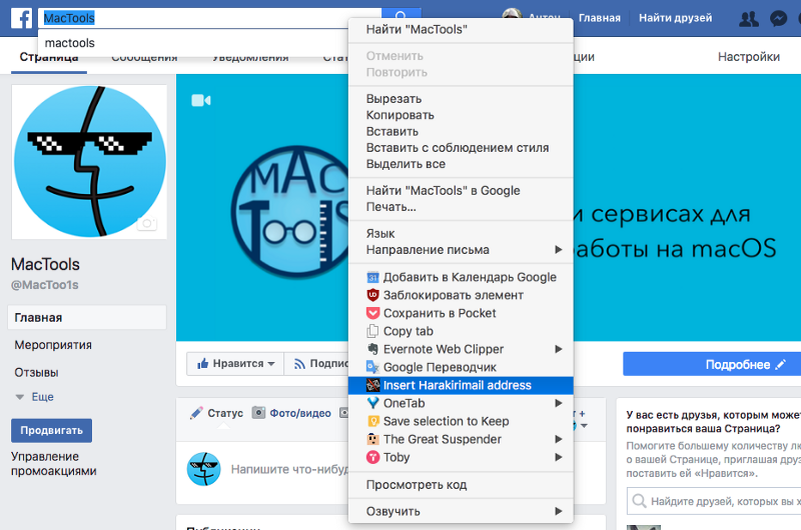Select Главная in left sidebar
Image resolution: width=801 pixels, height=530 pixels.
pyautogui.click(x=87, y=318)
